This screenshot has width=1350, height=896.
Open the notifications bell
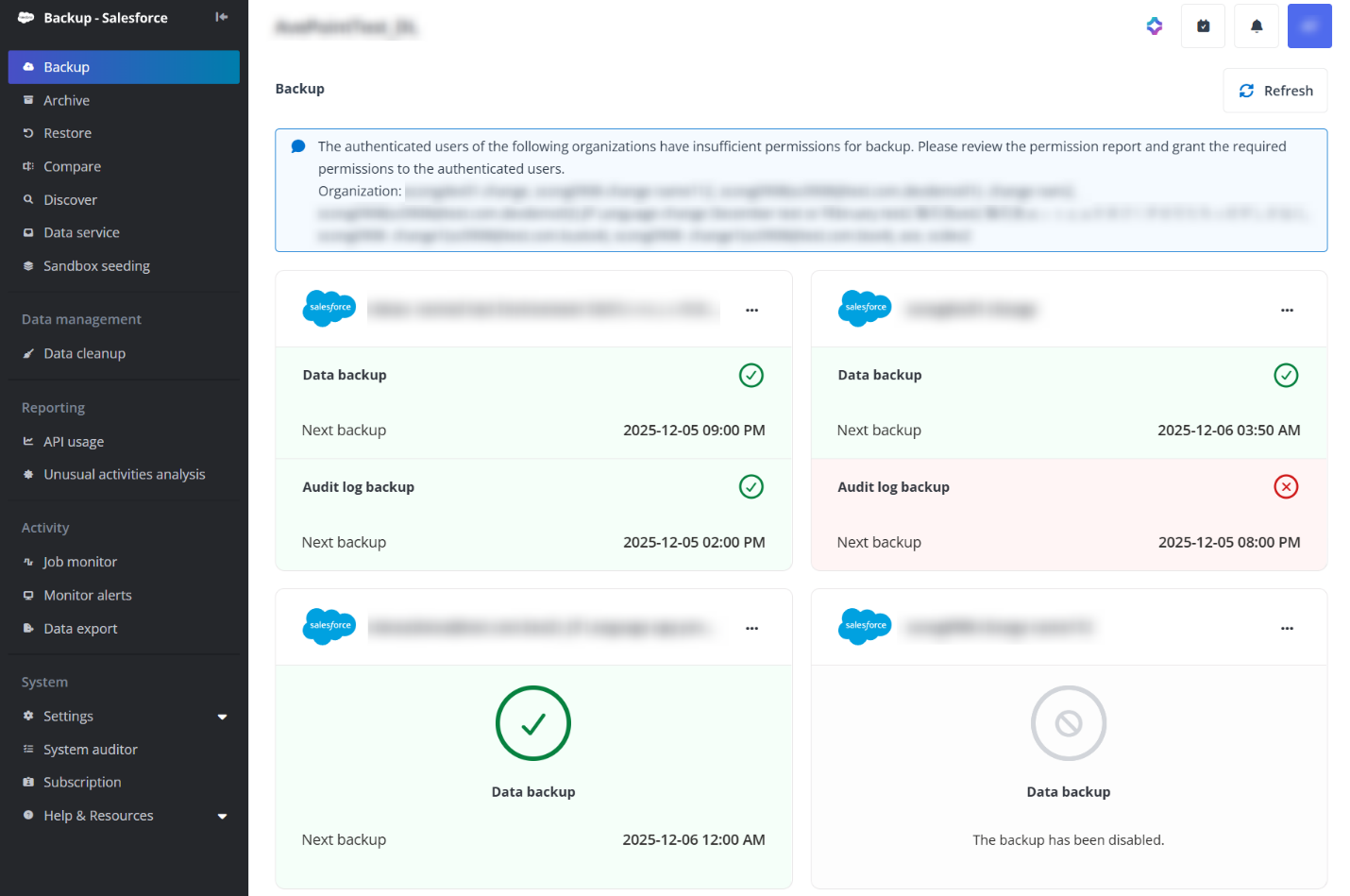click(1256, 25)
